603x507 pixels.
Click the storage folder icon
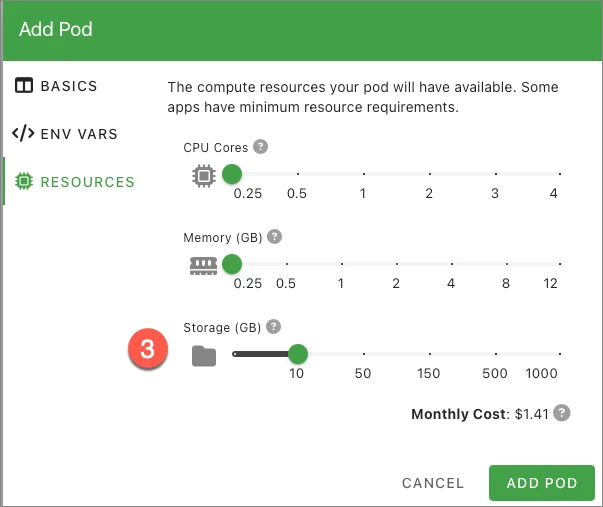point(204,355)
